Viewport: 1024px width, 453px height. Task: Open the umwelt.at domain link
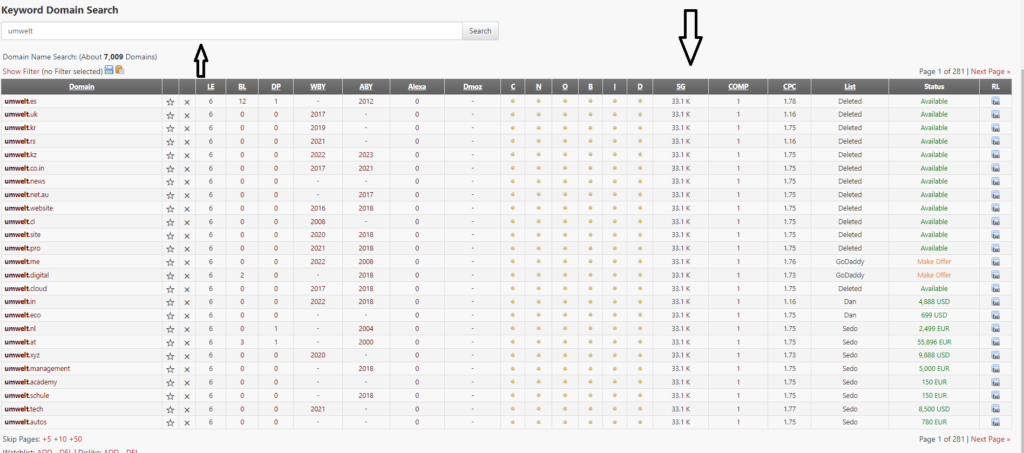[19, 342]
